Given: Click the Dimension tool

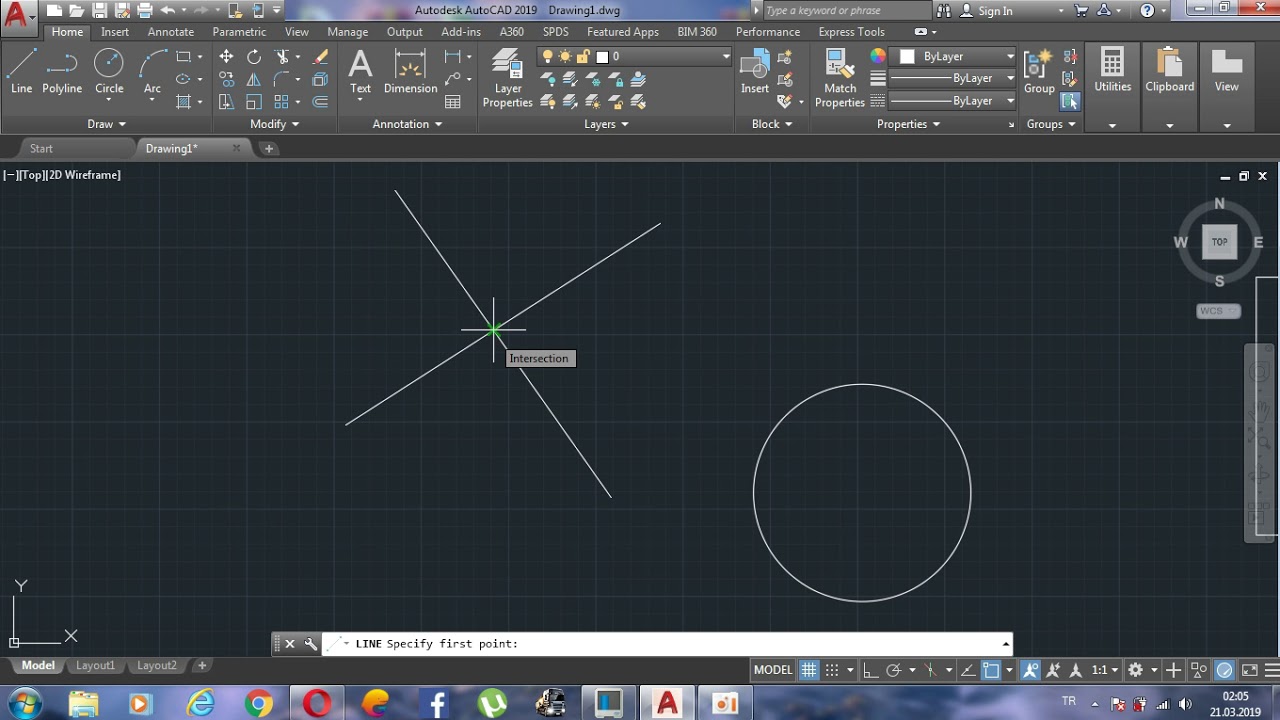Looking at the screenshot, I should point(410,72).
